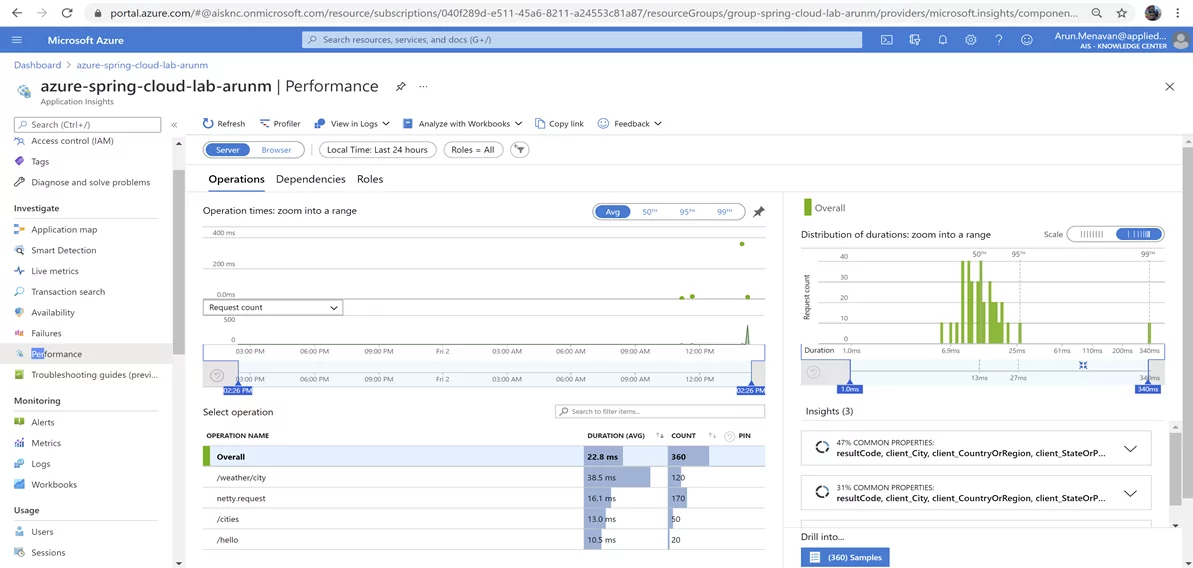Open the feedback smiley in the top bar

tap(1027, 40)
